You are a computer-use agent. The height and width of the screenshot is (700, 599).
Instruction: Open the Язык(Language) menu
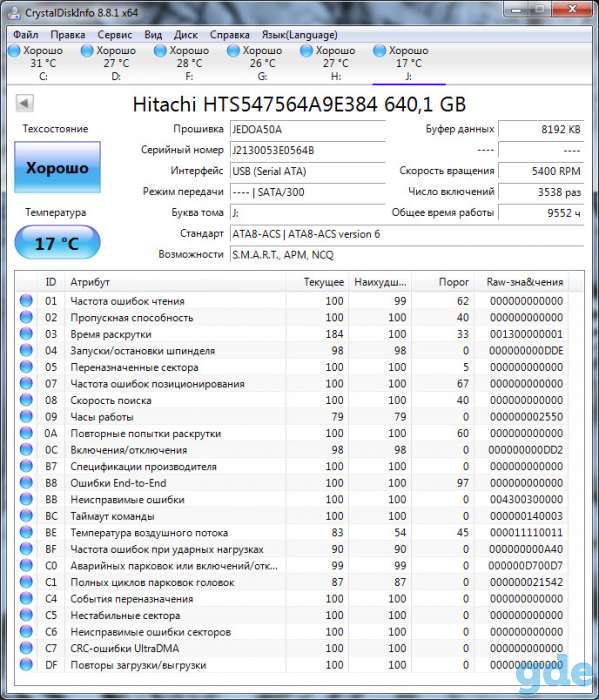(x=300, y=35)
